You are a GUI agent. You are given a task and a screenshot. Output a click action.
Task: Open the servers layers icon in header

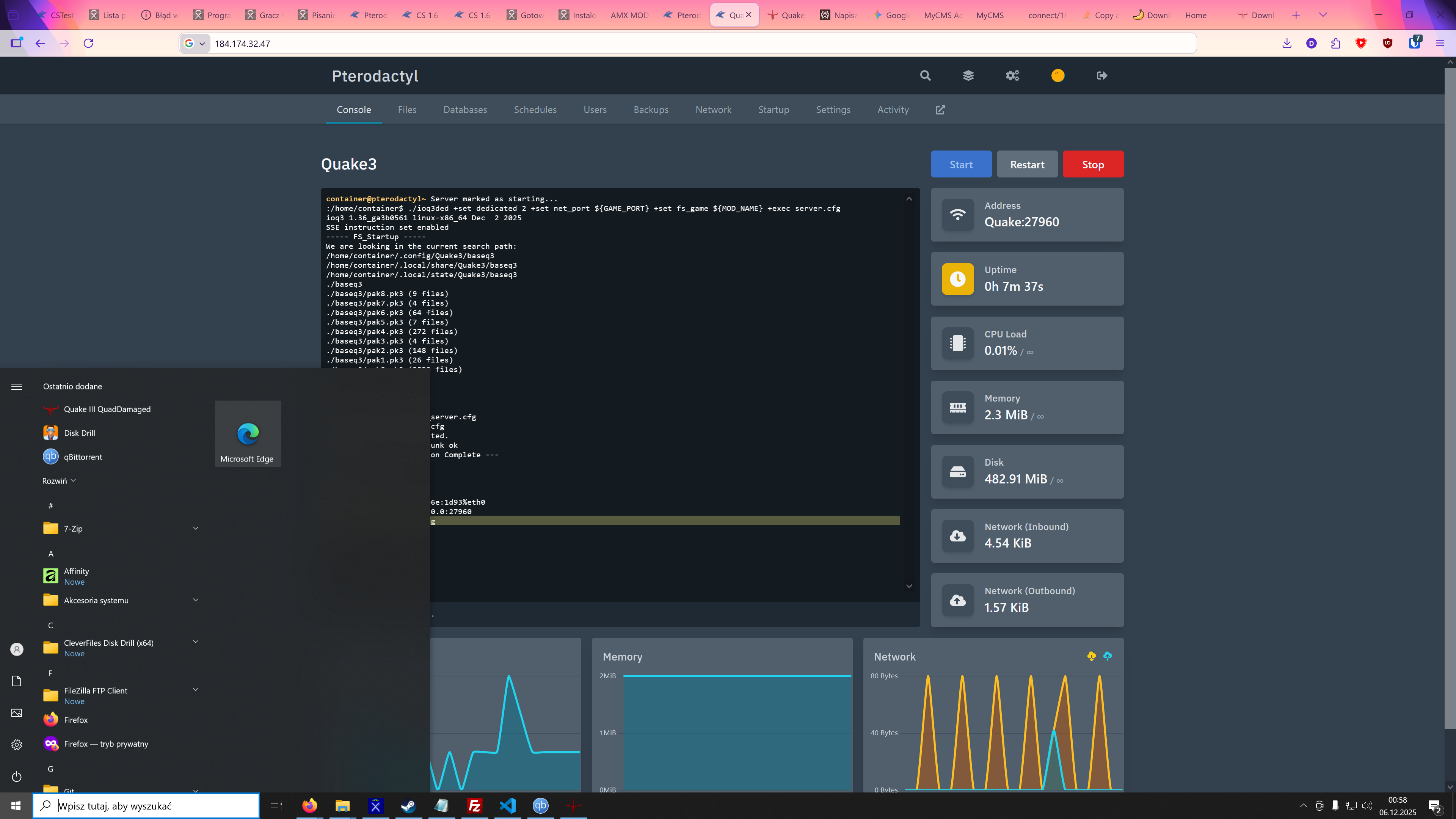click(968, 76)
